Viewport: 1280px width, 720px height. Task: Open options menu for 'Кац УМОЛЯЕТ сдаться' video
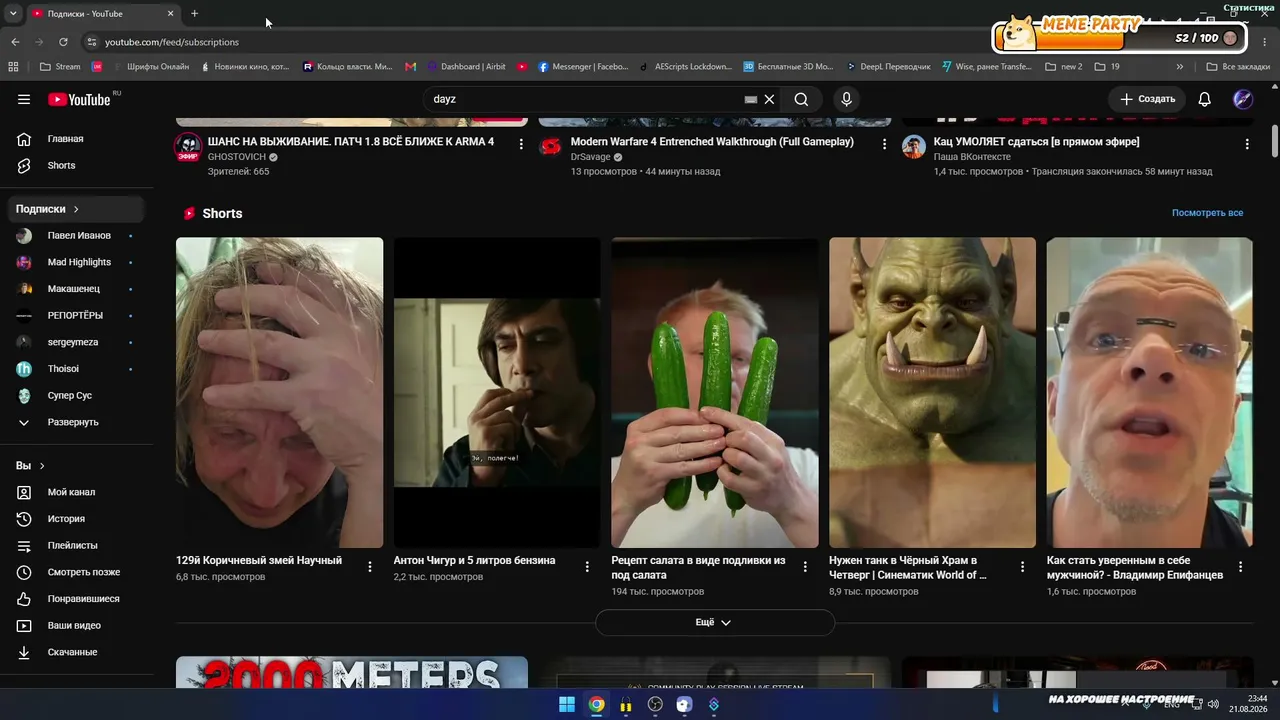tap(1247, 144)
